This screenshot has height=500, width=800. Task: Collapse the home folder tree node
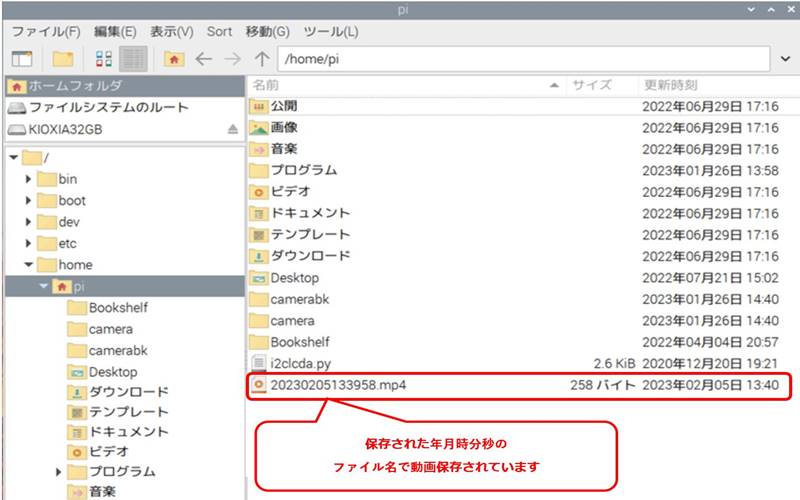pos(29,264)
